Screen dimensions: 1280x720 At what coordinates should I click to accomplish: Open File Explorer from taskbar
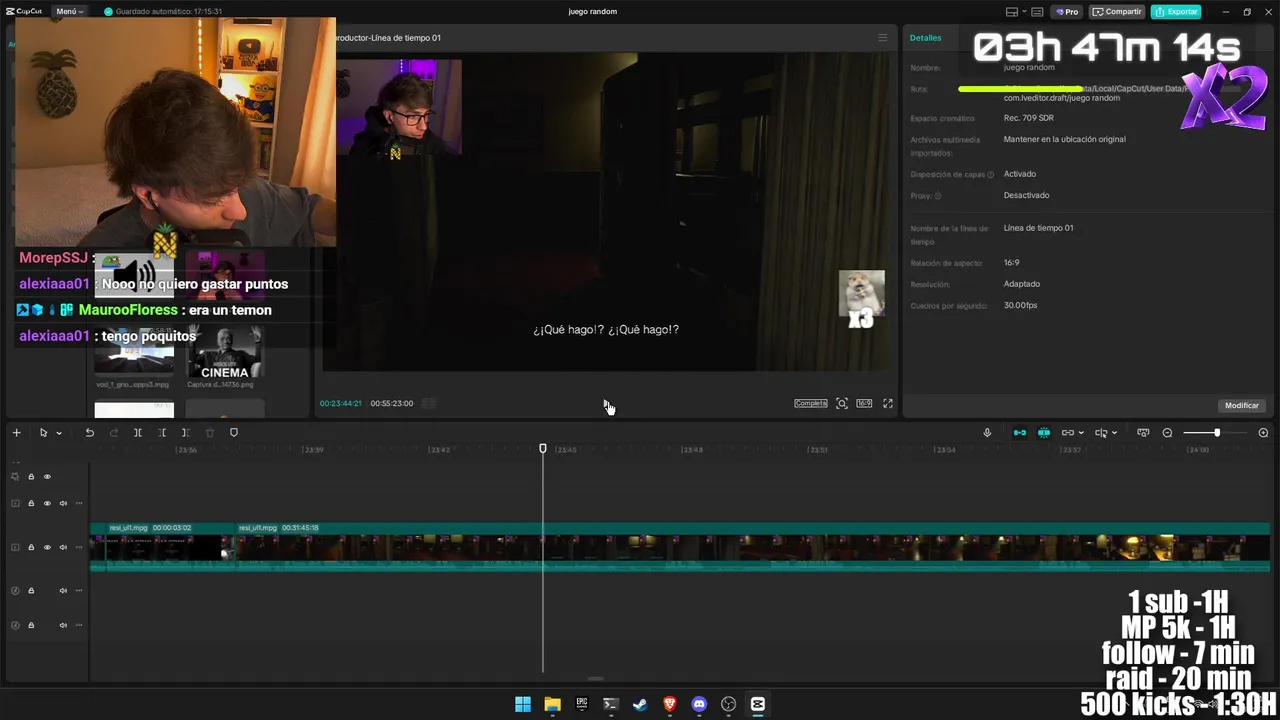[x=552, y=704]
